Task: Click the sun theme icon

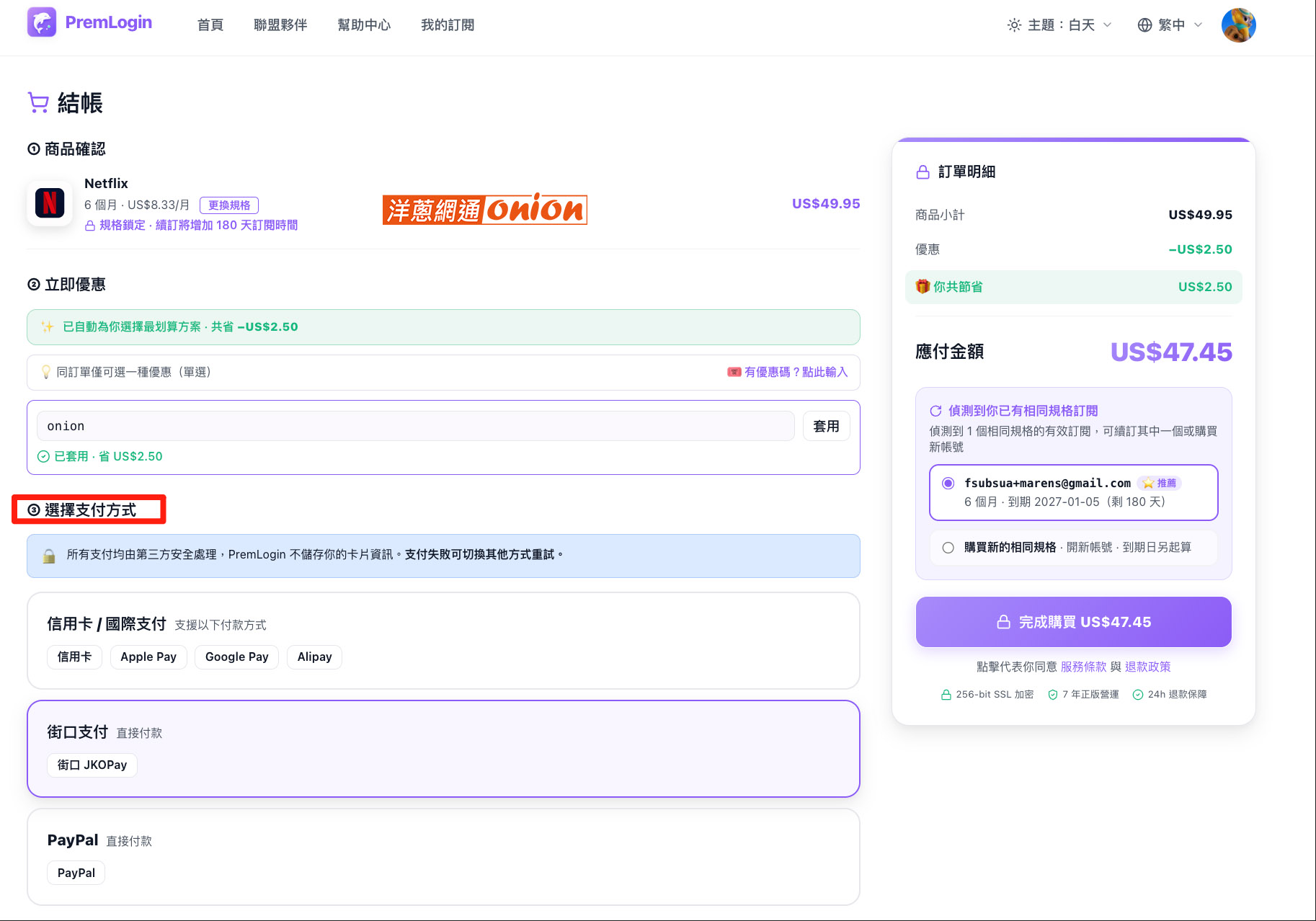Action: [x=1014, y=25]
